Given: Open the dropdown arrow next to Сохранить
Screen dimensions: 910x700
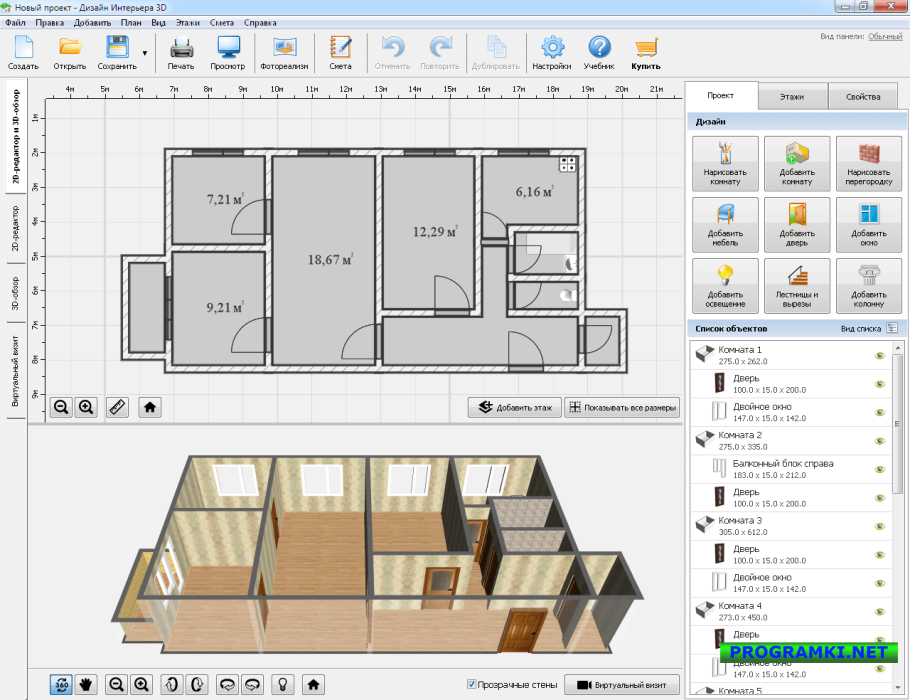Looking at the screenshot, I should click(x=145, y=52).
